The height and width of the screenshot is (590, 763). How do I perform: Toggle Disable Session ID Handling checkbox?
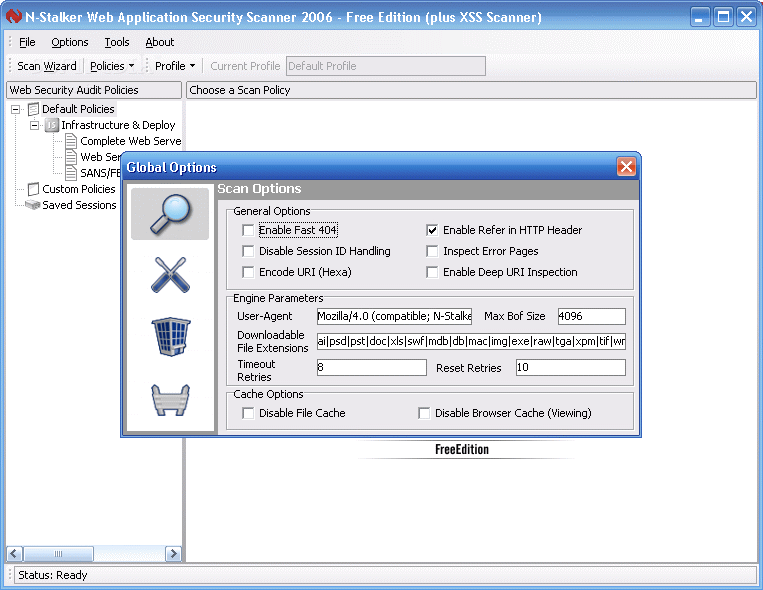[248, 251]
